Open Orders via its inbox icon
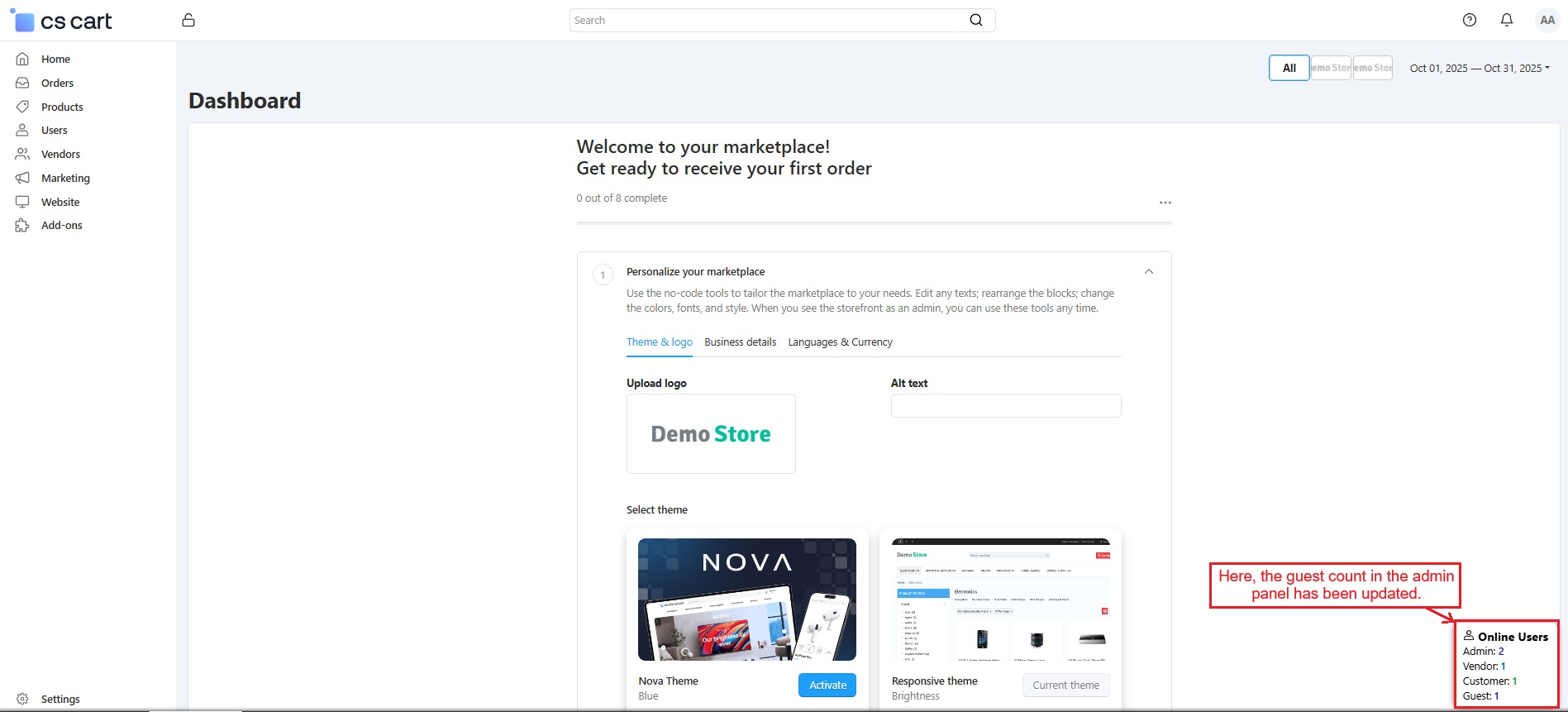 (x=22, y=83)
